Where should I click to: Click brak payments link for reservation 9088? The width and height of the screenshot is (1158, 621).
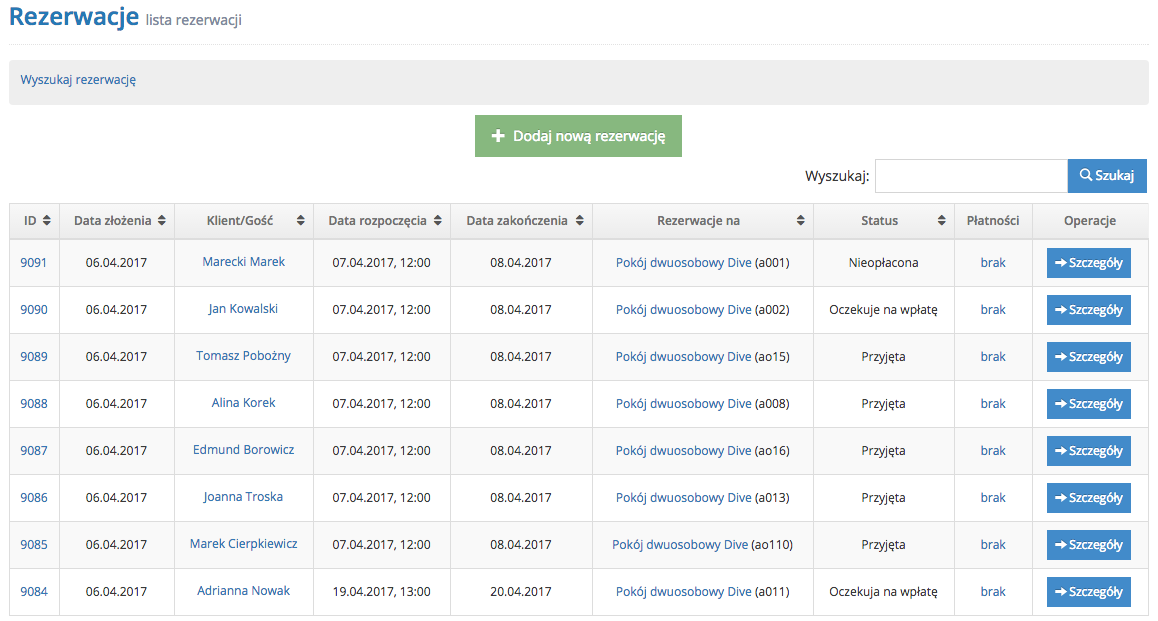pyautogui.click(x=993, y=404)
